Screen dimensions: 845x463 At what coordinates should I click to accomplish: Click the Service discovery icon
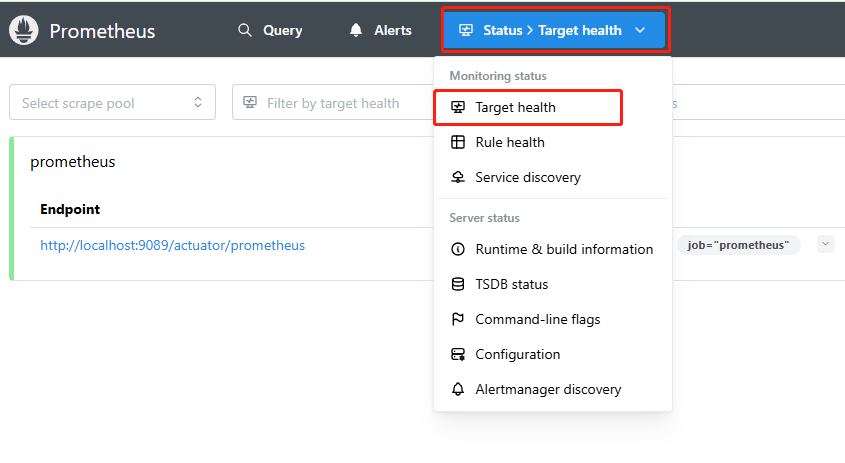[x=458, y=177]
